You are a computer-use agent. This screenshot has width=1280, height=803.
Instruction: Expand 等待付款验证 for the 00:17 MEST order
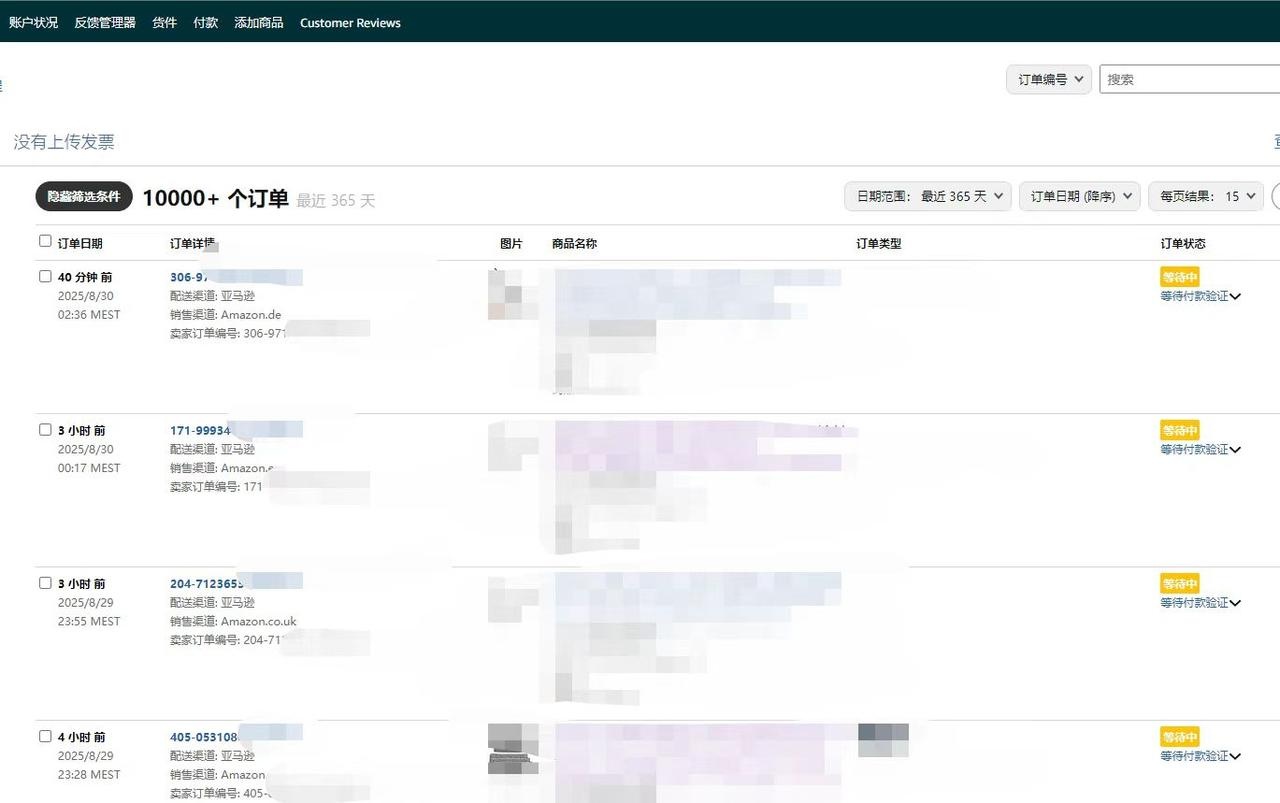point(1200,449)
